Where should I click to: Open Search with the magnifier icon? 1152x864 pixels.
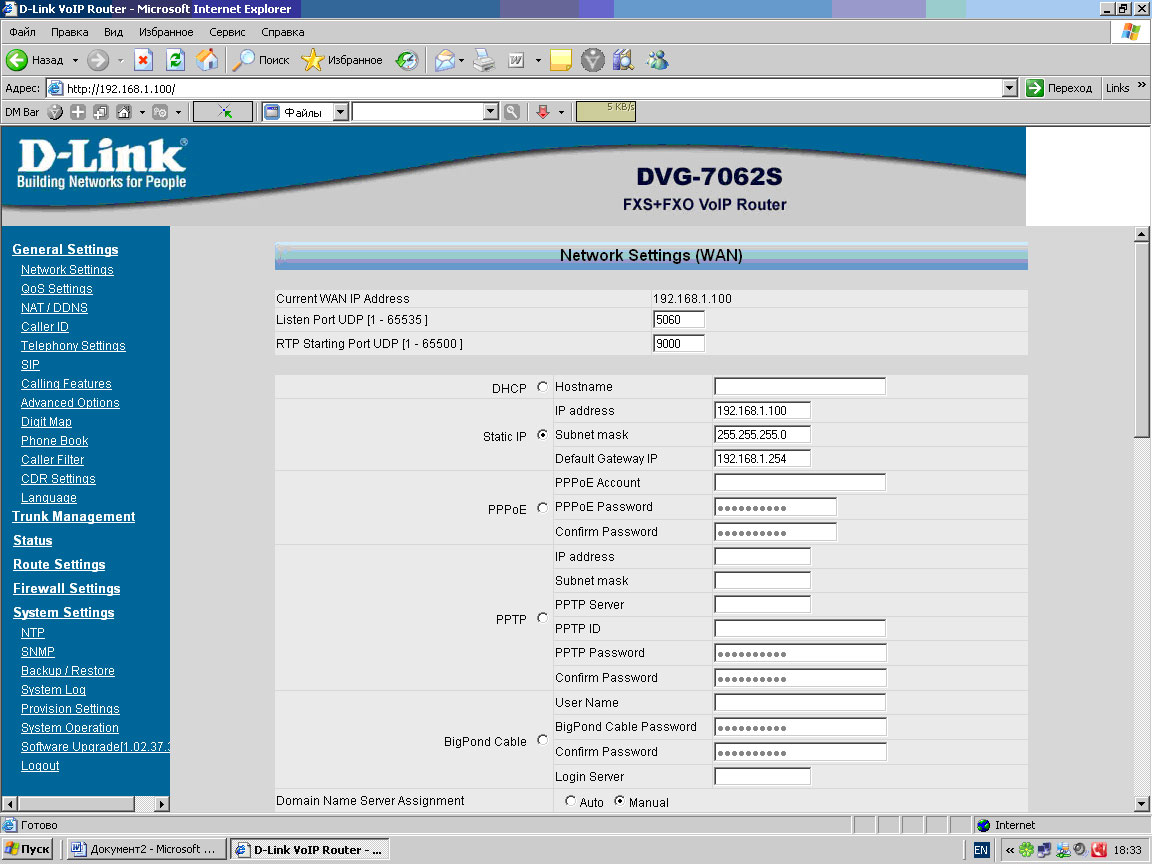[x=244, y=60]
